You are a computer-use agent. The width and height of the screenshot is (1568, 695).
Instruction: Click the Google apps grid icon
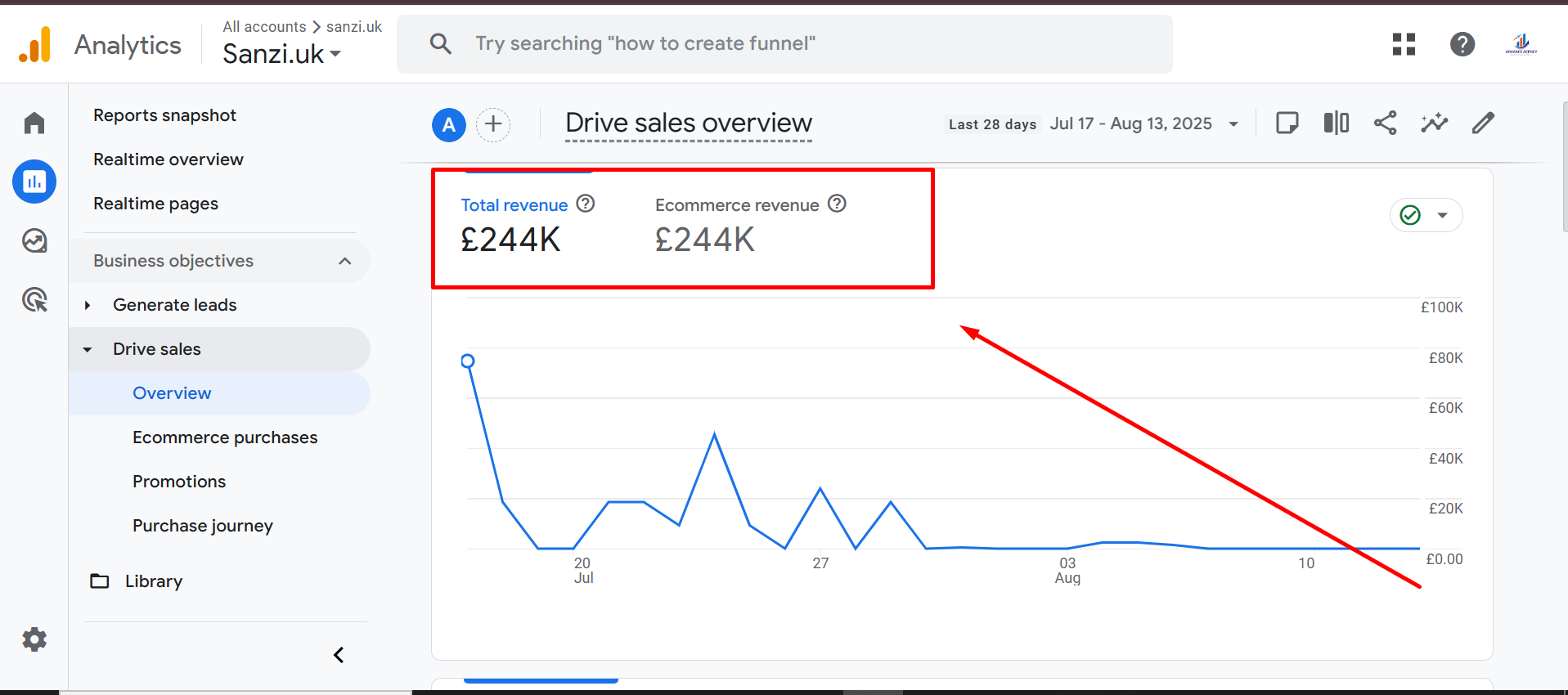coord(1404,44)
